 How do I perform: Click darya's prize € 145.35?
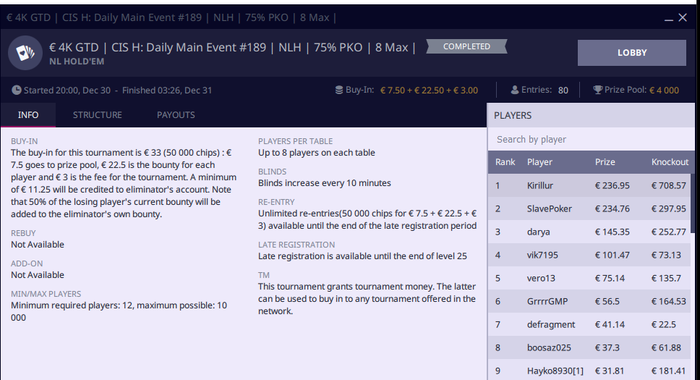(612, 232)
